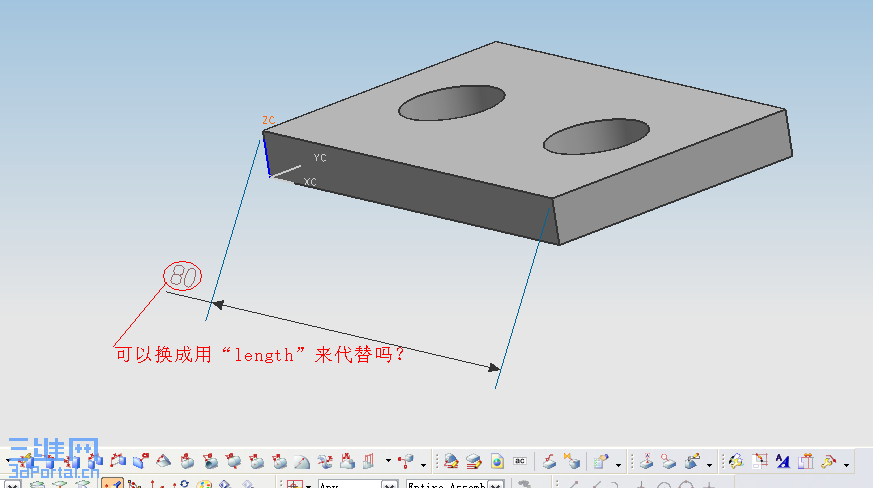The width and height of the screenshot is (873, 488).
Task: Click the connected nodes cube icon
Action: pos(406,461)
